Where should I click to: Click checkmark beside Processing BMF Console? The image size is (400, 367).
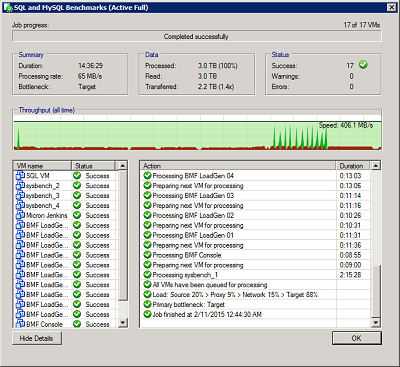tap(147, 255)
